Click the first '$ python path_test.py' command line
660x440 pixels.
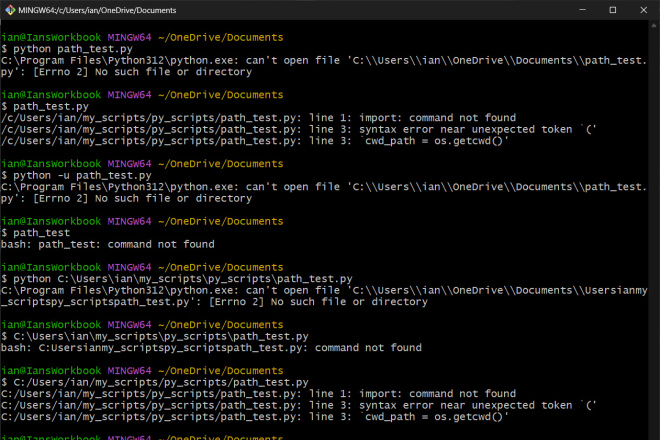pyautogui.click(x=67, y=49)
